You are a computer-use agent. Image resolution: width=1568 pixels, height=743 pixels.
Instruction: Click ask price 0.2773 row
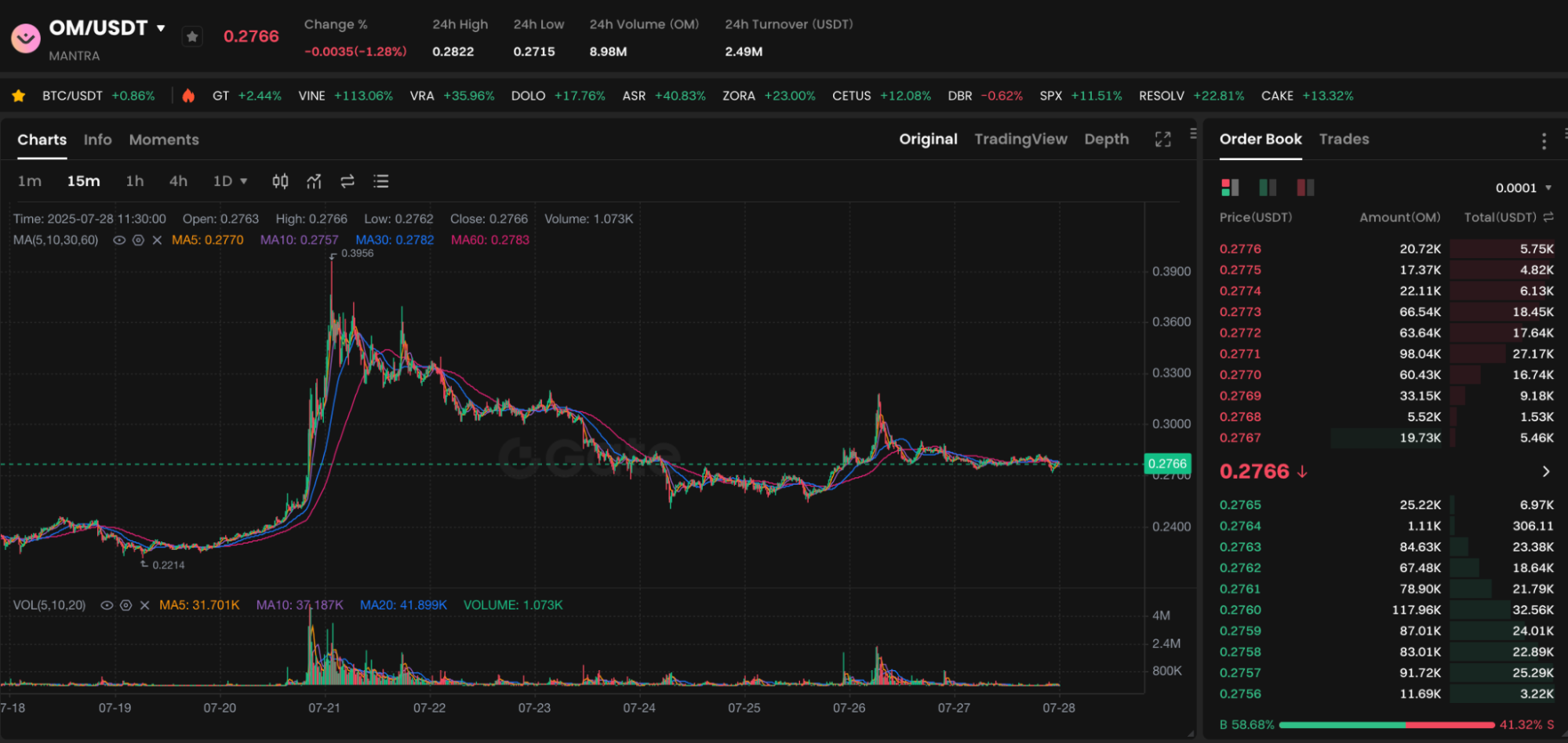tap(1387, 311)
